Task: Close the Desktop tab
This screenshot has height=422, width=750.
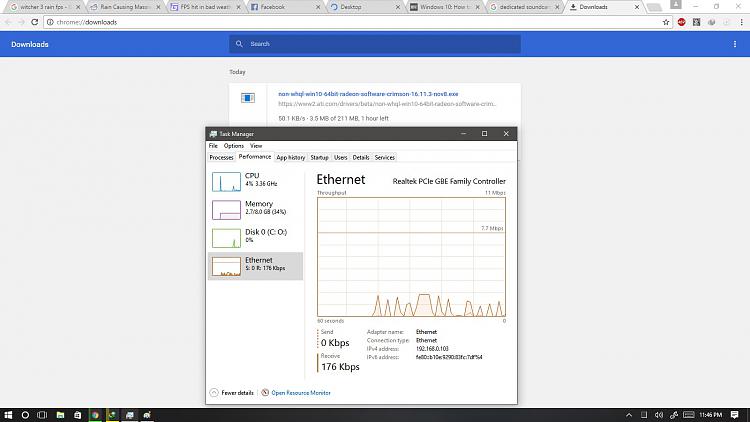Action: tap(397, 7)
